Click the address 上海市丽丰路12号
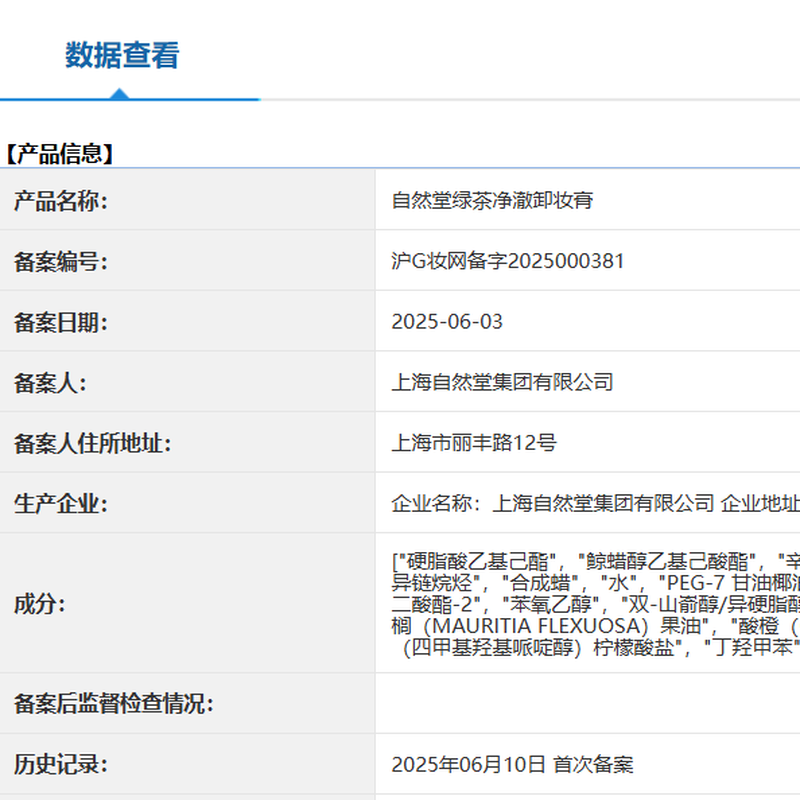This screenshot has height=800, width=800. (473, 443)
